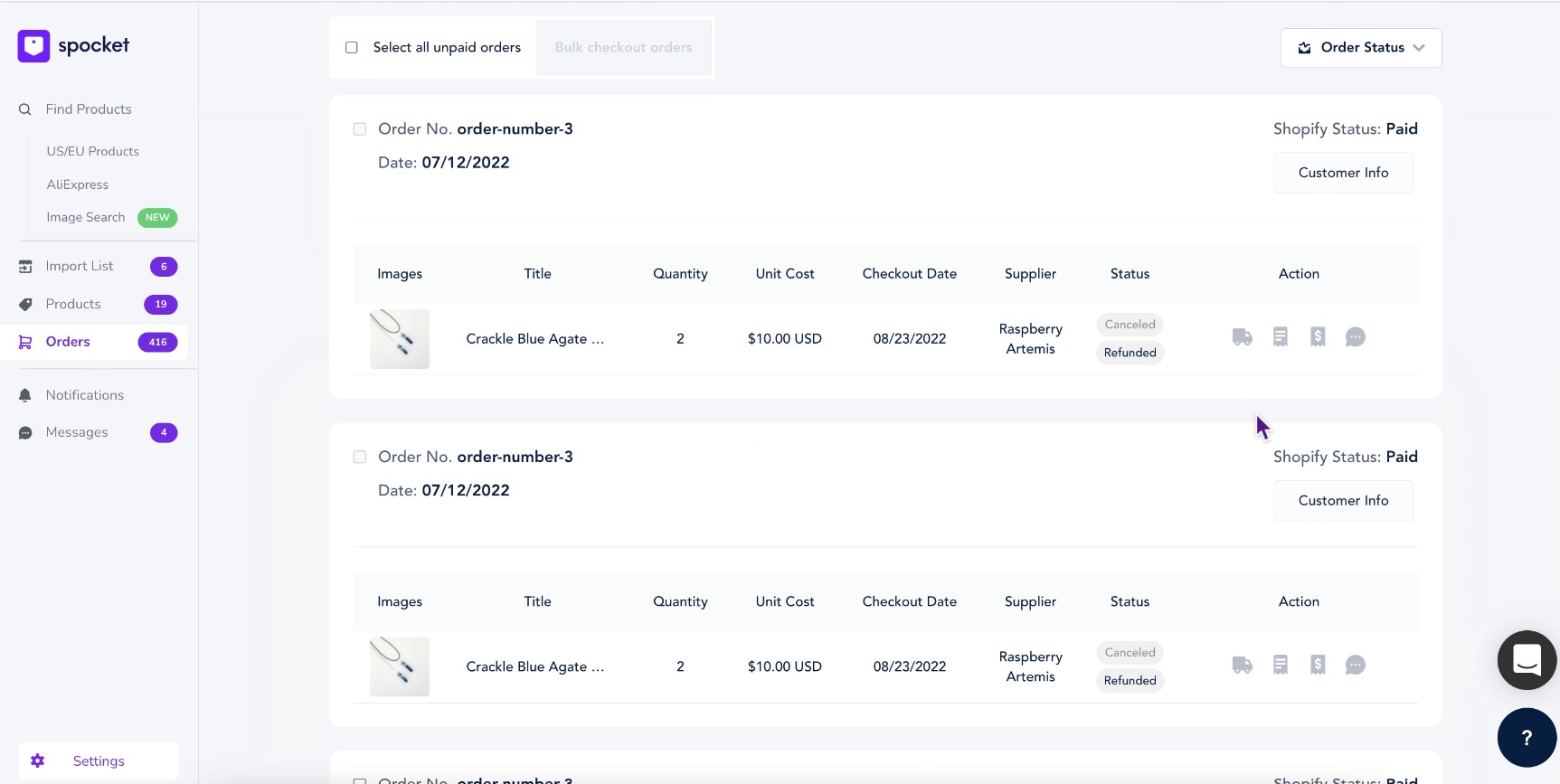Click the Import List count badge 6

tap(164, 267)
